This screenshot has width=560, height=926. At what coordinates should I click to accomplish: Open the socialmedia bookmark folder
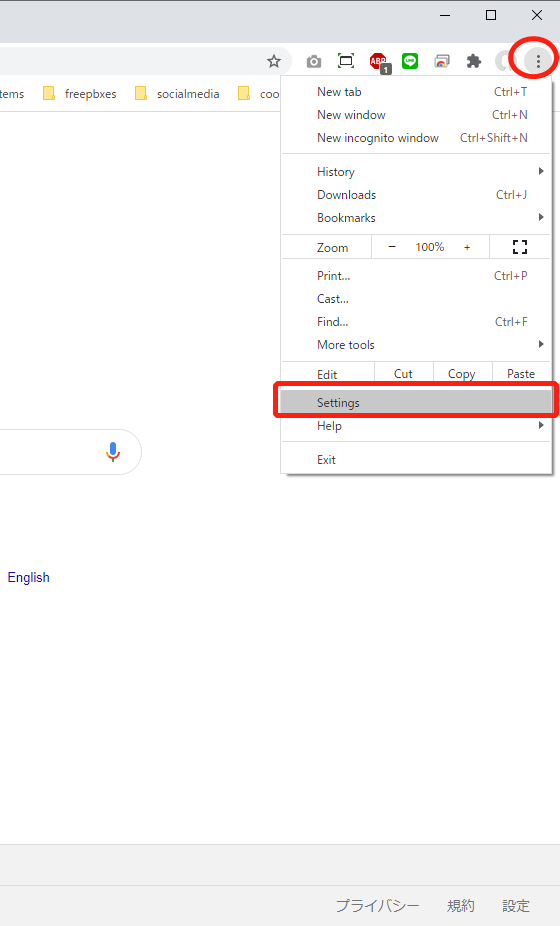pyautogui.click(x=178, y=93)
